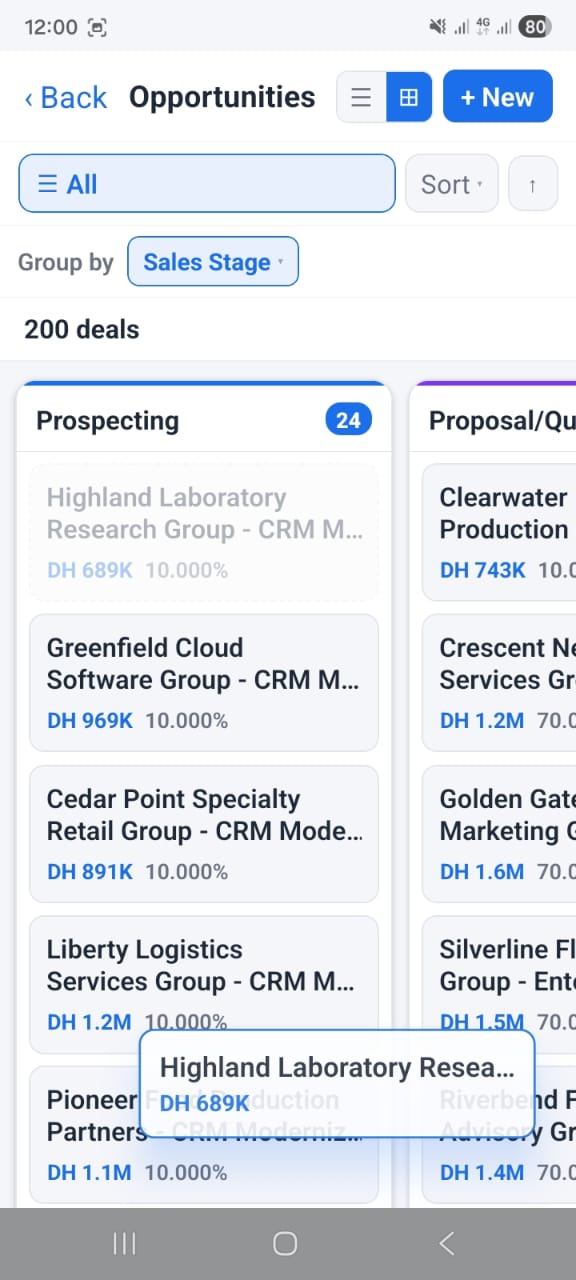576x1280 pixels.
Task: Click the 200 deals count text
Action: [x=82, y=329]
